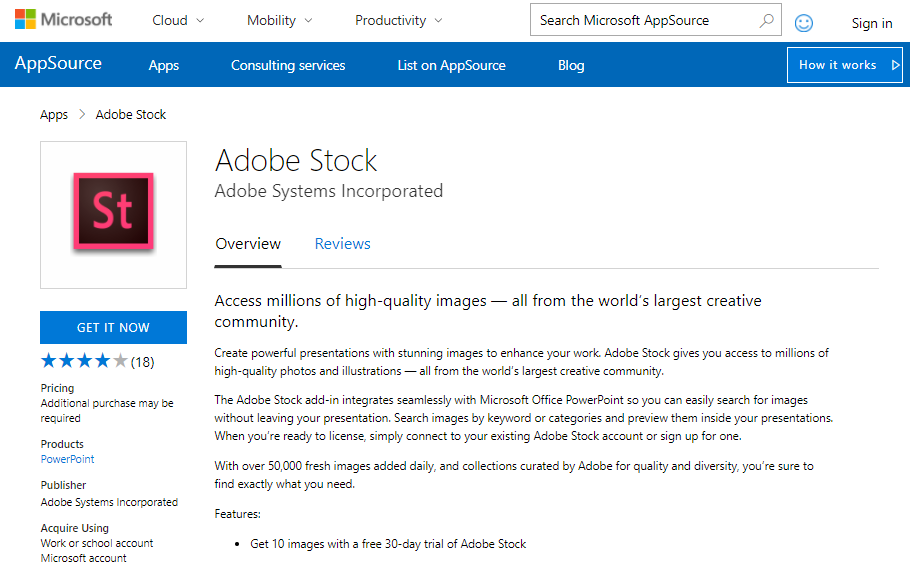Viewport: 910px width, 562px height.
Task: Open the Apps menu item
Action: pyautogui.click(x=164, y=65)
